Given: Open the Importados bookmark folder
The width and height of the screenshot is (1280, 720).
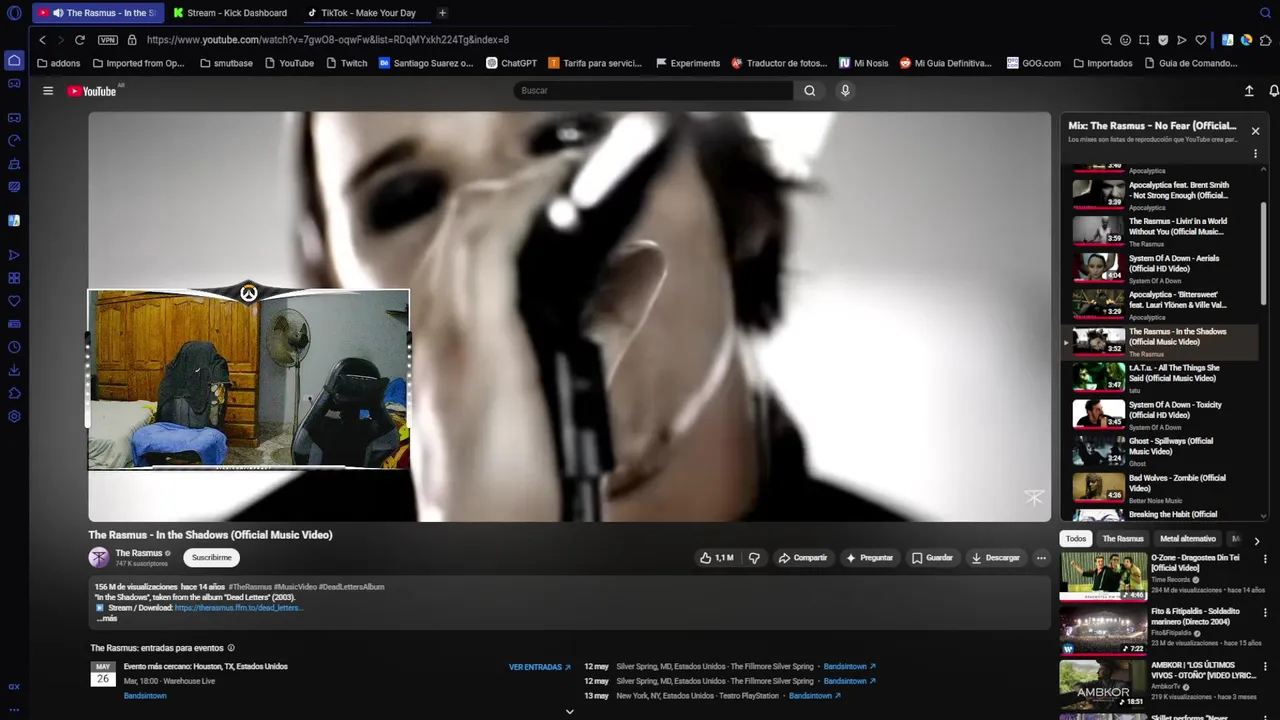Looking at the screenshot, I should pyautogui.click(x=1103, y=63).
